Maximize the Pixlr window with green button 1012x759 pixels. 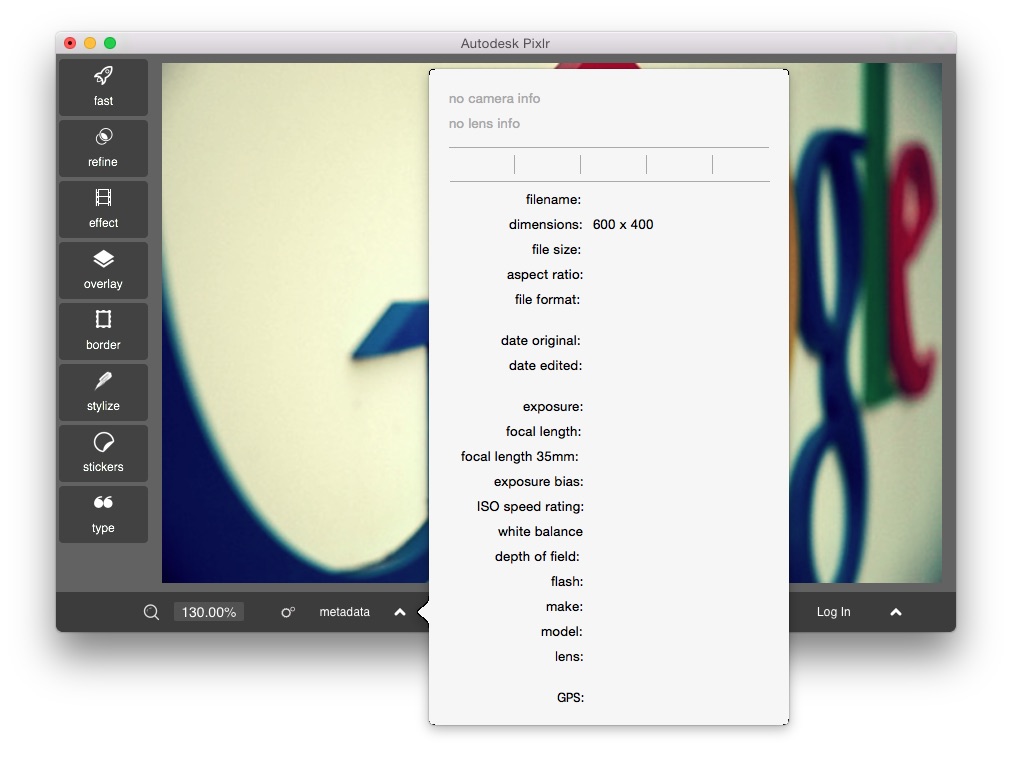110,43
